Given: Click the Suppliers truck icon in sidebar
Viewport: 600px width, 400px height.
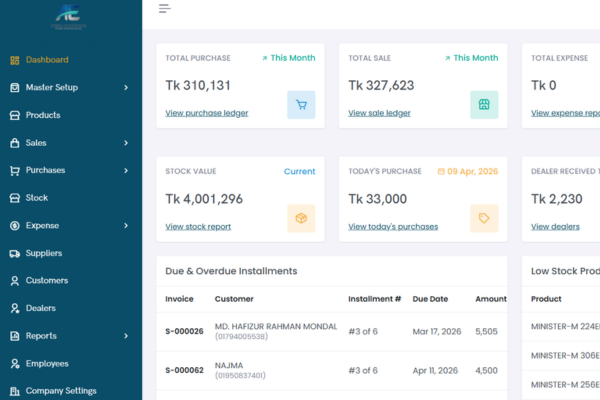Looking at the screenshot, I should [x=15, y=253].
